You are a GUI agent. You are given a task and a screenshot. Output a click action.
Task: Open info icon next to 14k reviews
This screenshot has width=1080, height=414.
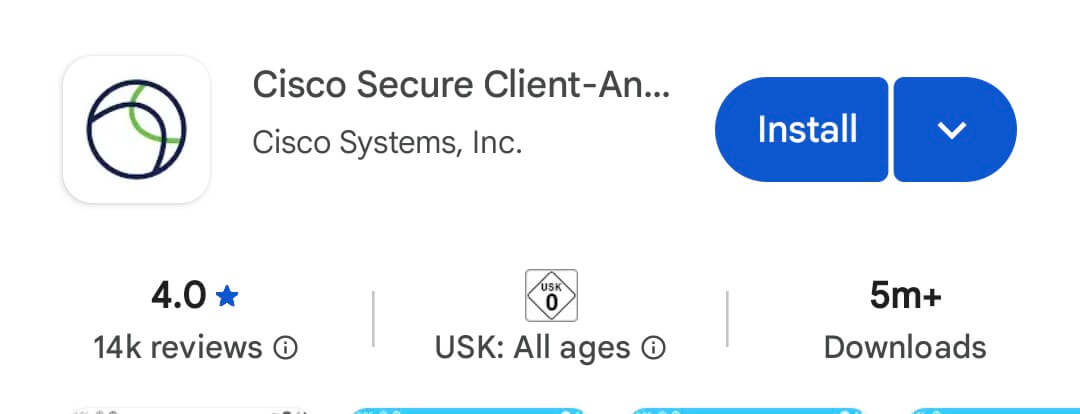[286, 348]
